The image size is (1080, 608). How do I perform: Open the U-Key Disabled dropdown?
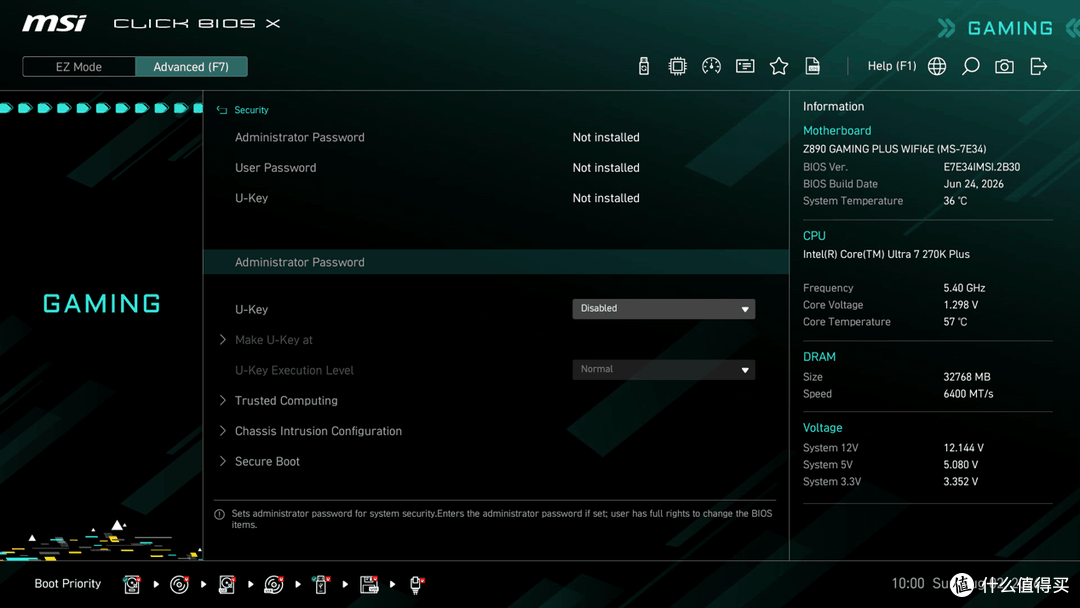coord(663,308)
